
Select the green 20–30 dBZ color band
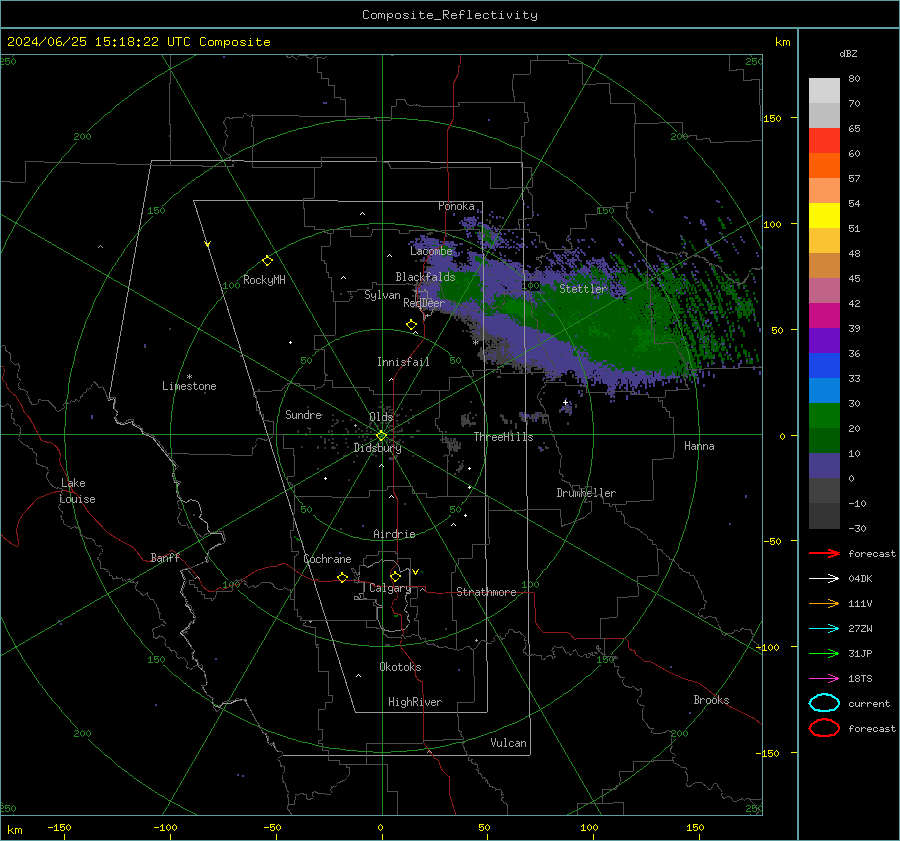pos(824,416)
